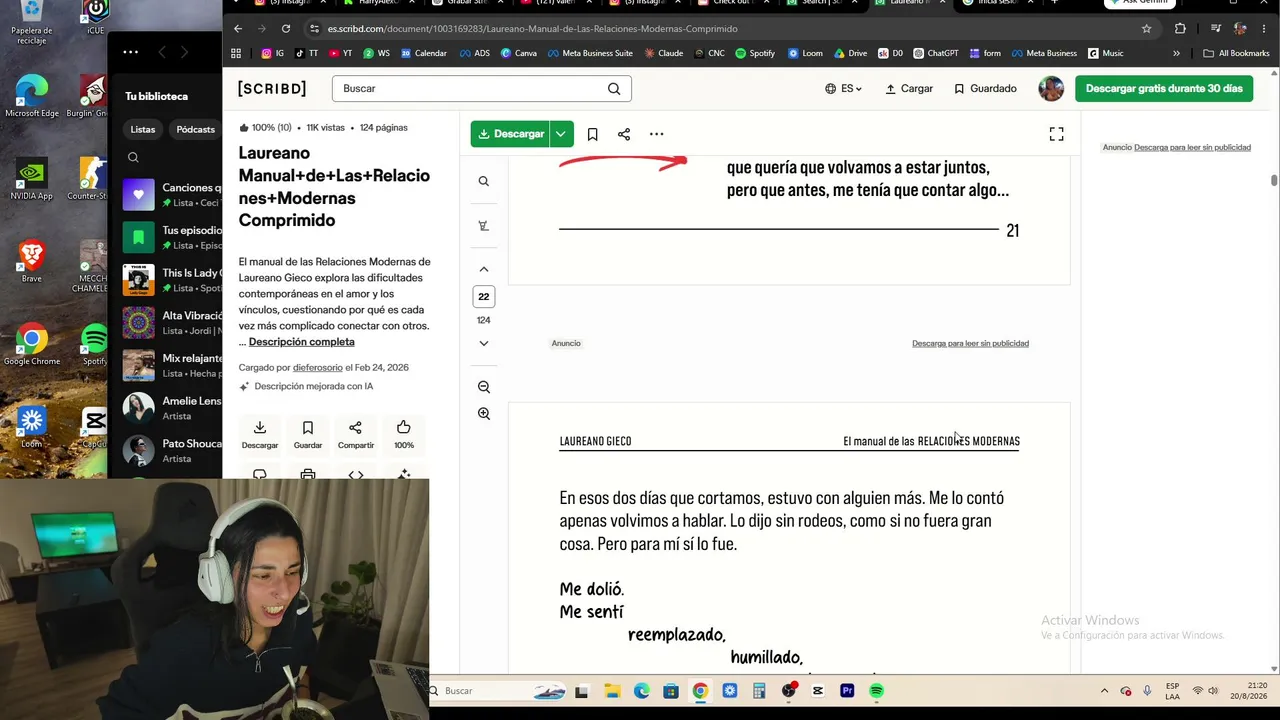
Task: Enter fullscreen mode for the document
Action: coord(1056,134)
